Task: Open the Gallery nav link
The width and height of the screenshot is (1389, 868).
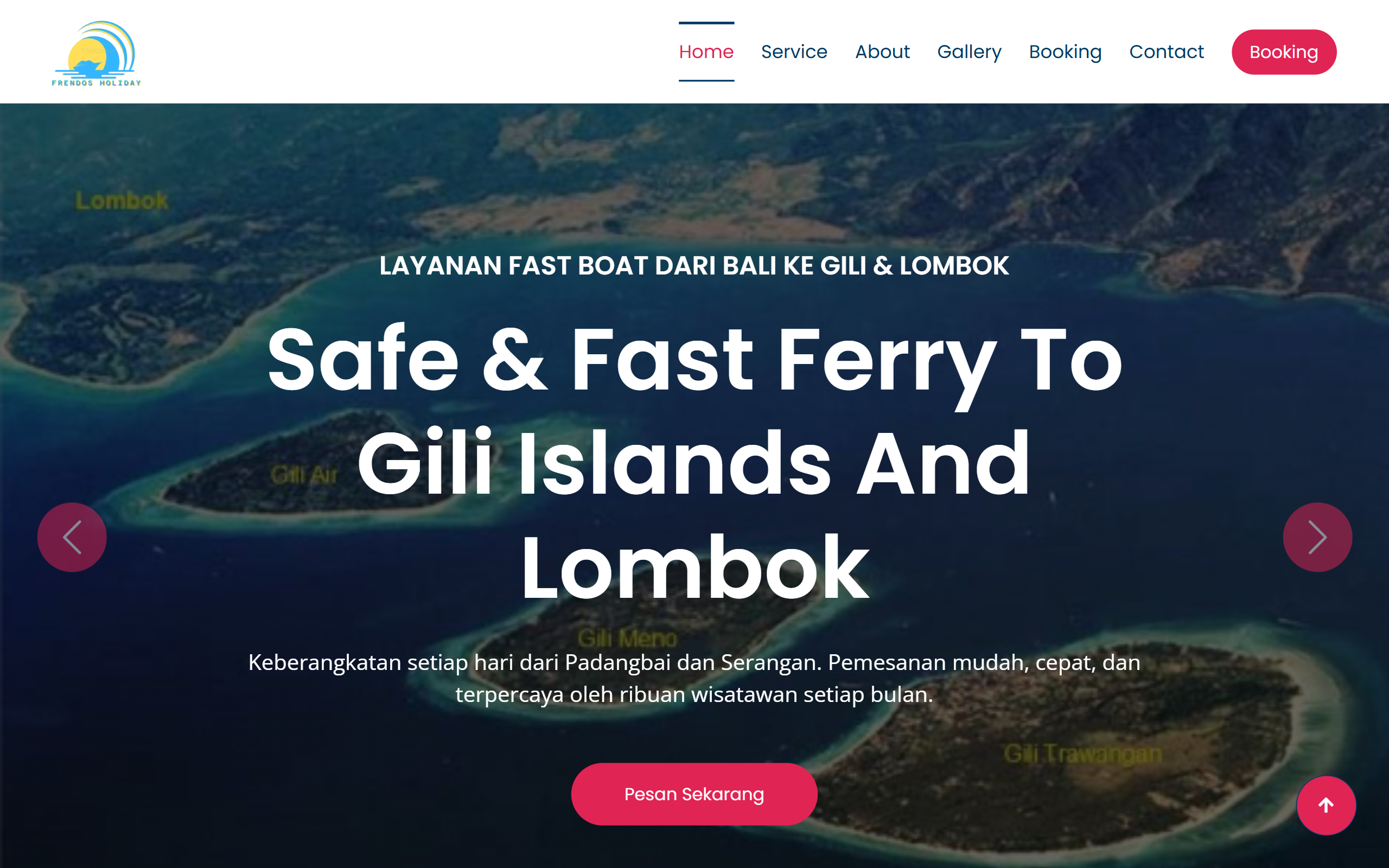Action: 969,52
